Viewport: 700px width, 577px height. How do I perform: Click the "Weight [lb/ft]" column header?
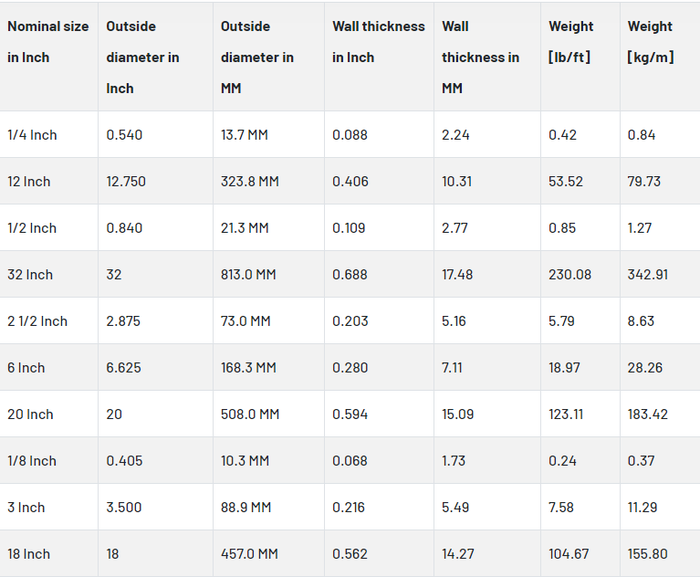(x=571, y=42)
